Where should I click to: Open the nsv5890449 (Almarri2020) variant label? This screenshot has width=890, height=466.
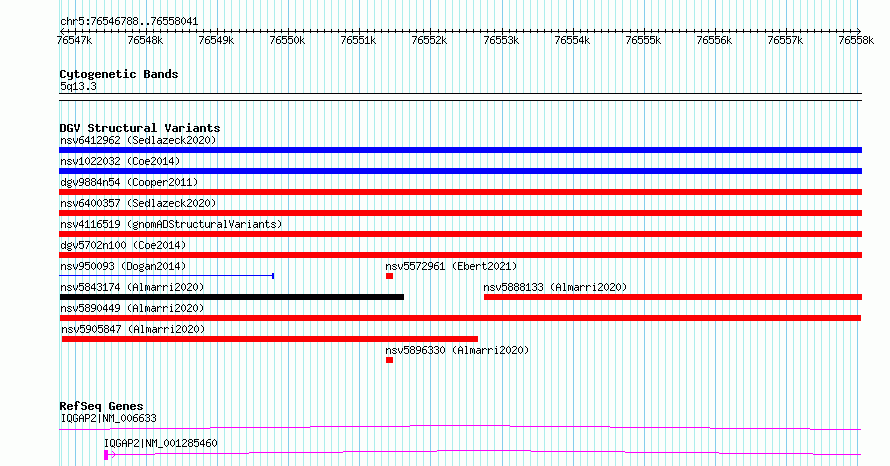pos(132,308)
